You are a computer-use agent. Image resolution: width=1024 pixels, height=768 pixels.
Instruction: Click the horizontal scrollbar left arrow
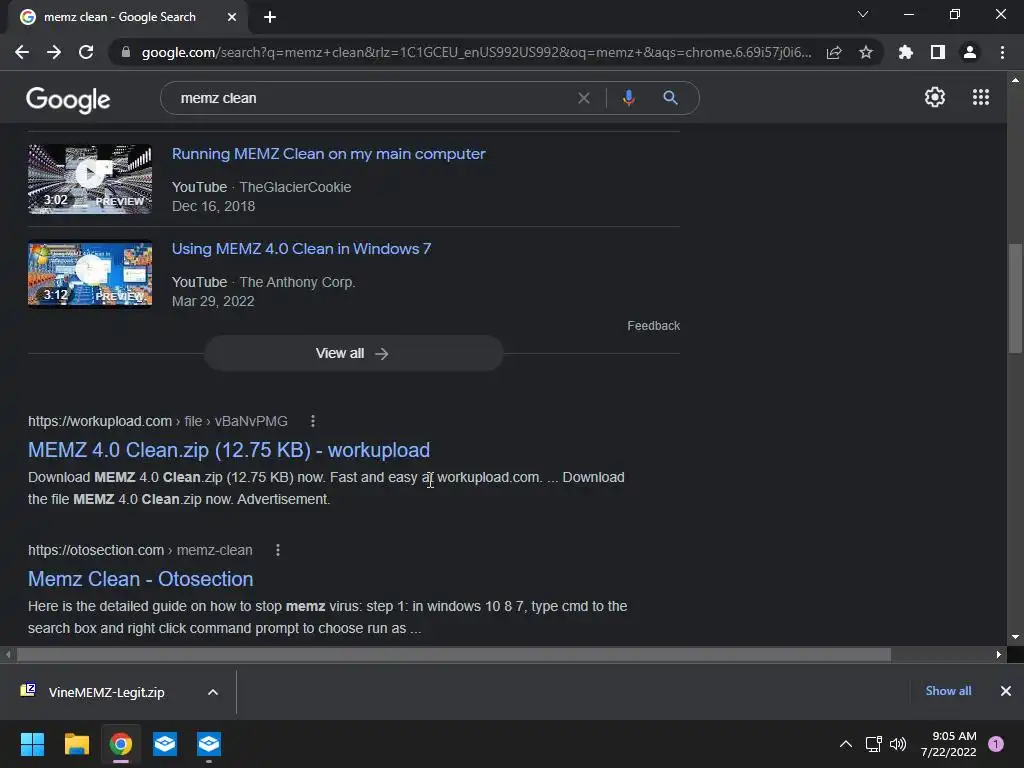[8, 654]
